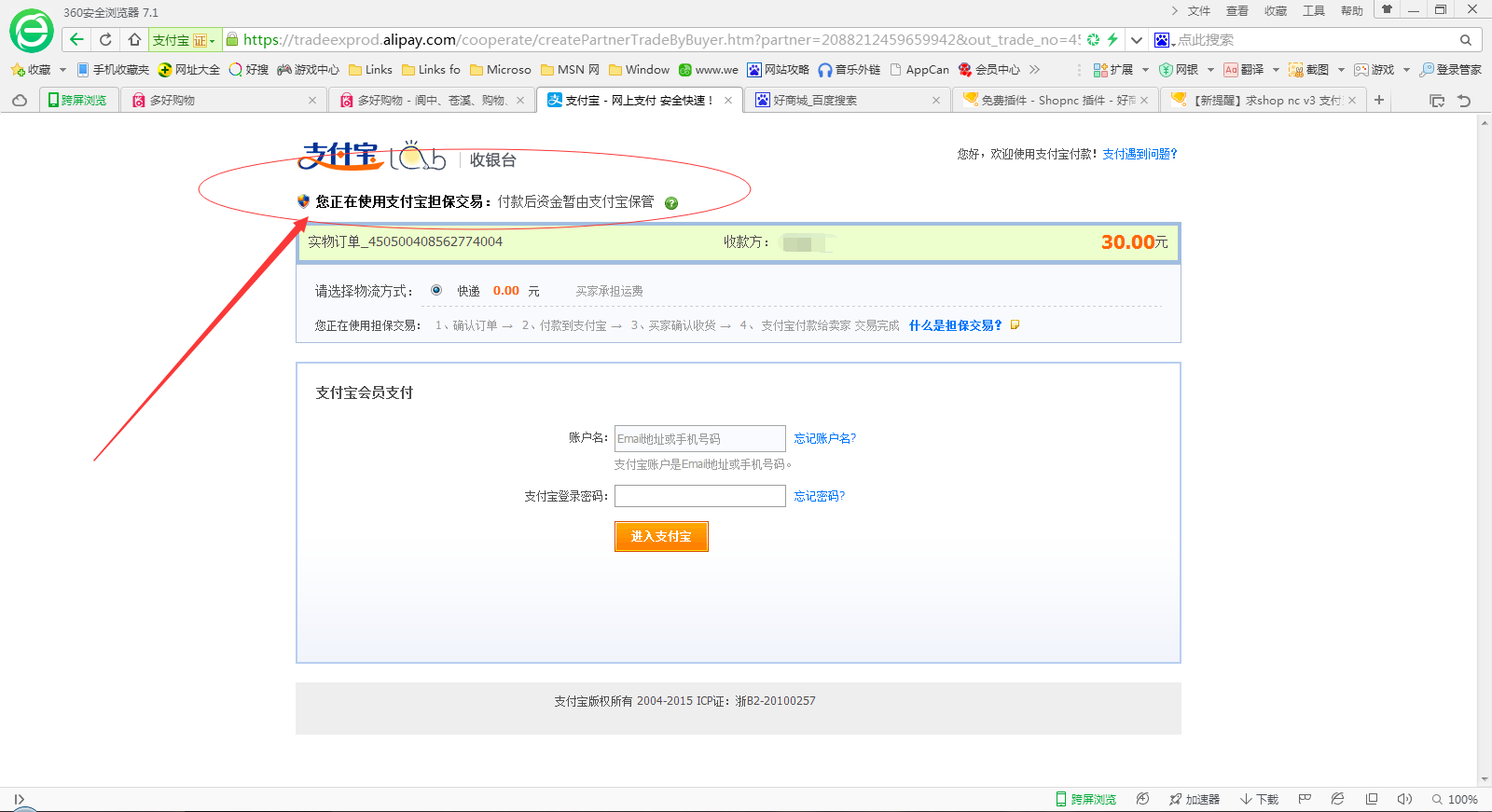Switch to the first 多好购物 tab

point(224,100)
